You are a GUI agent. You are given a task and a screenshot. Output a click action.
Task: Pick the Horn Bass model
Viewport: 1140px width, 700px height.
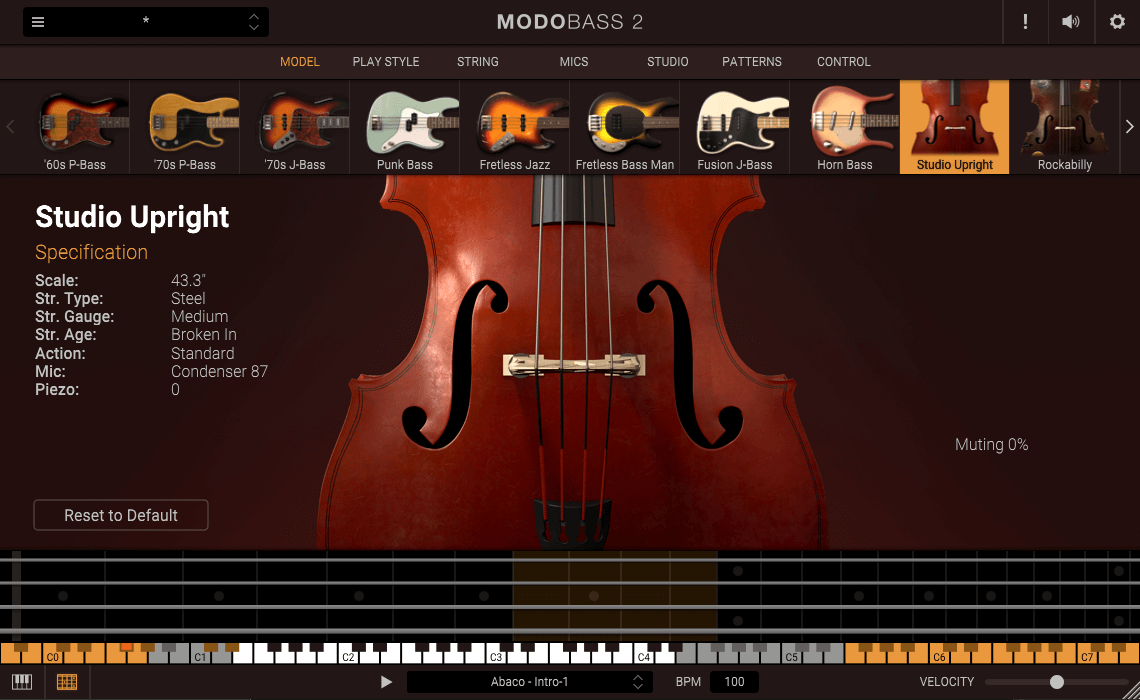pos(845,127)
